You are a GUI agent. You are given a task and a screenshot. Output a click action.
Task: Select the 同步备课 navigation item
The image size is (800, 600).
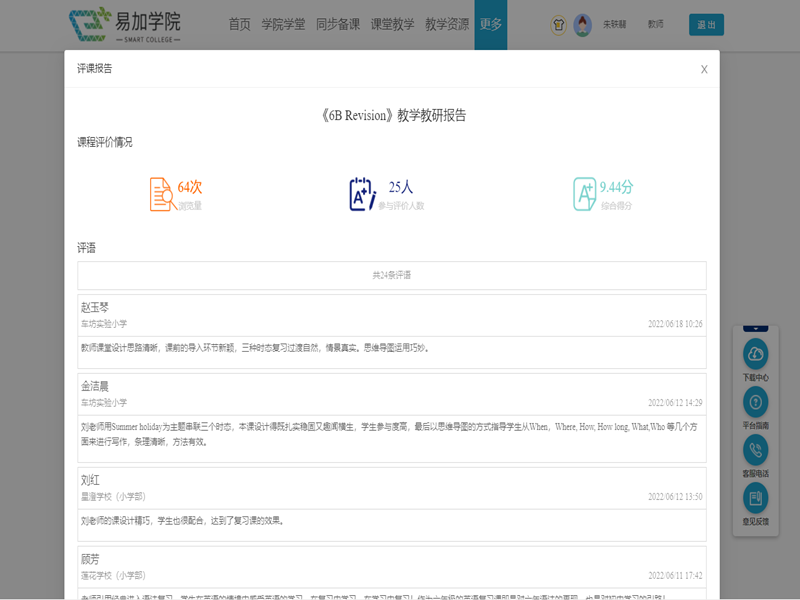pos(336,25)
